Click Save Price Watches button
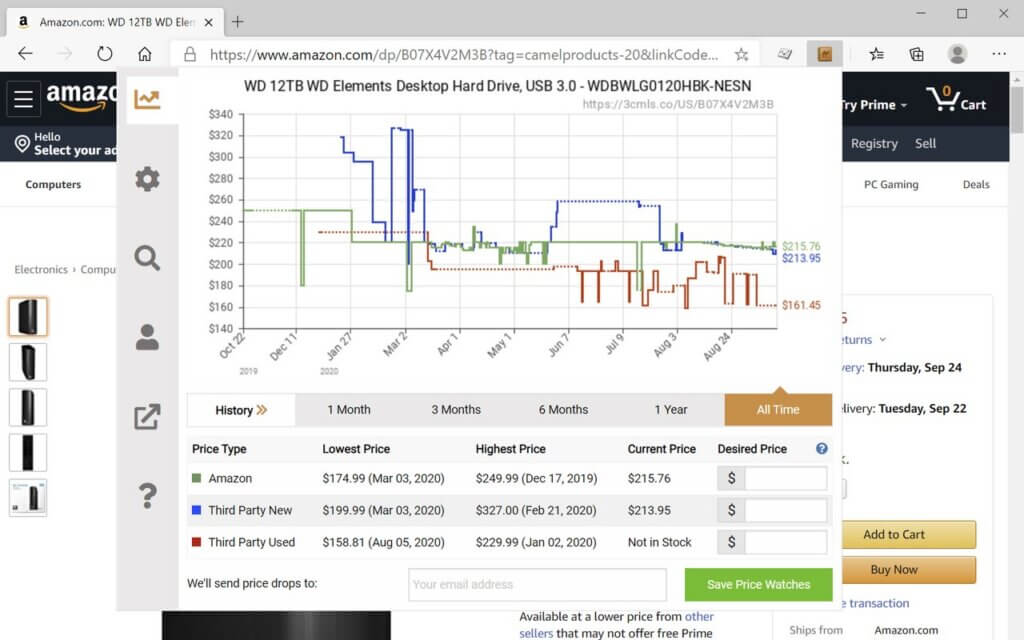This screenshot has height=640, width=1024. pyautogui.click(x=758, y=584)
